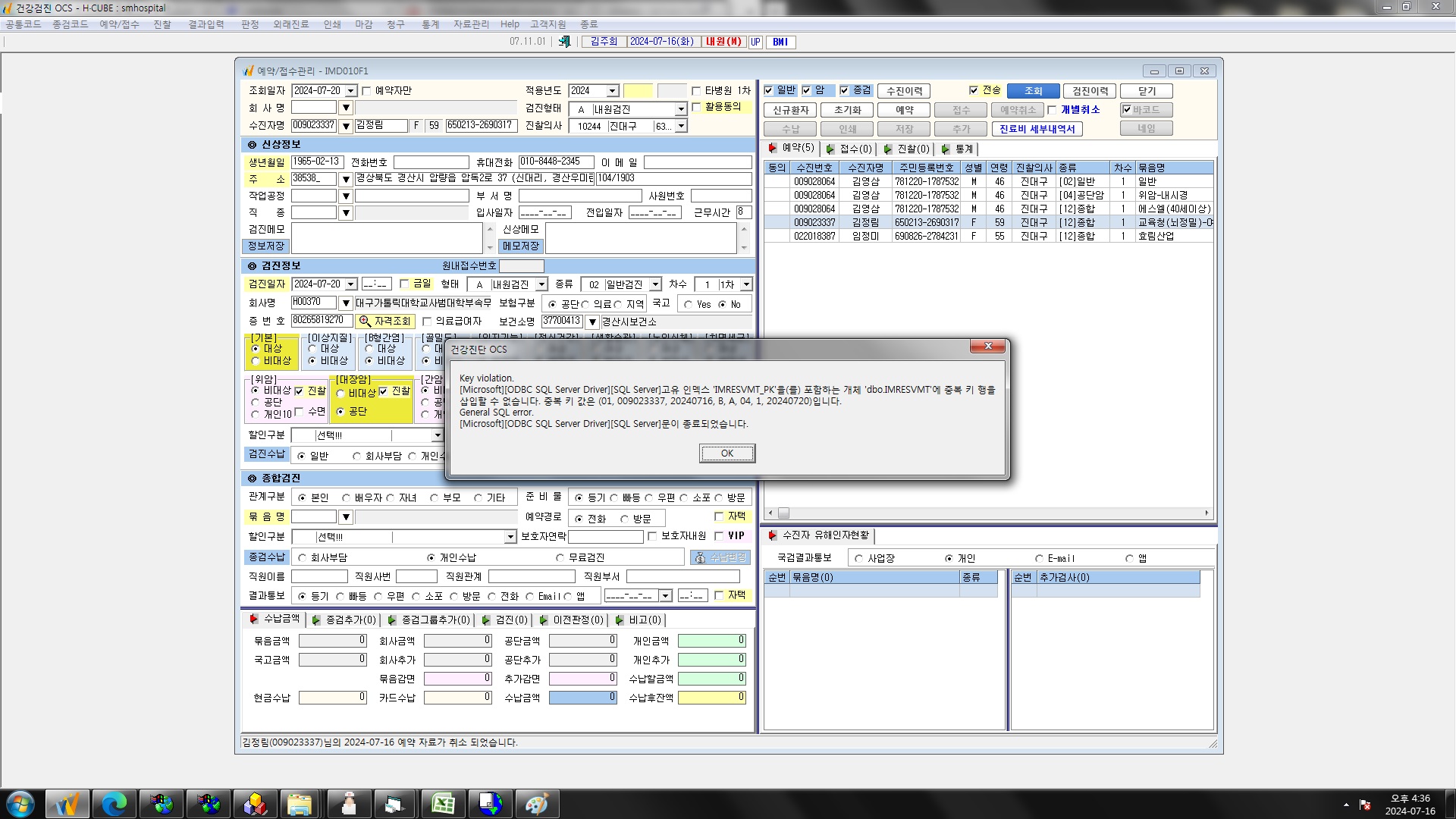Click OK in the error dialog

click(726, 453)
